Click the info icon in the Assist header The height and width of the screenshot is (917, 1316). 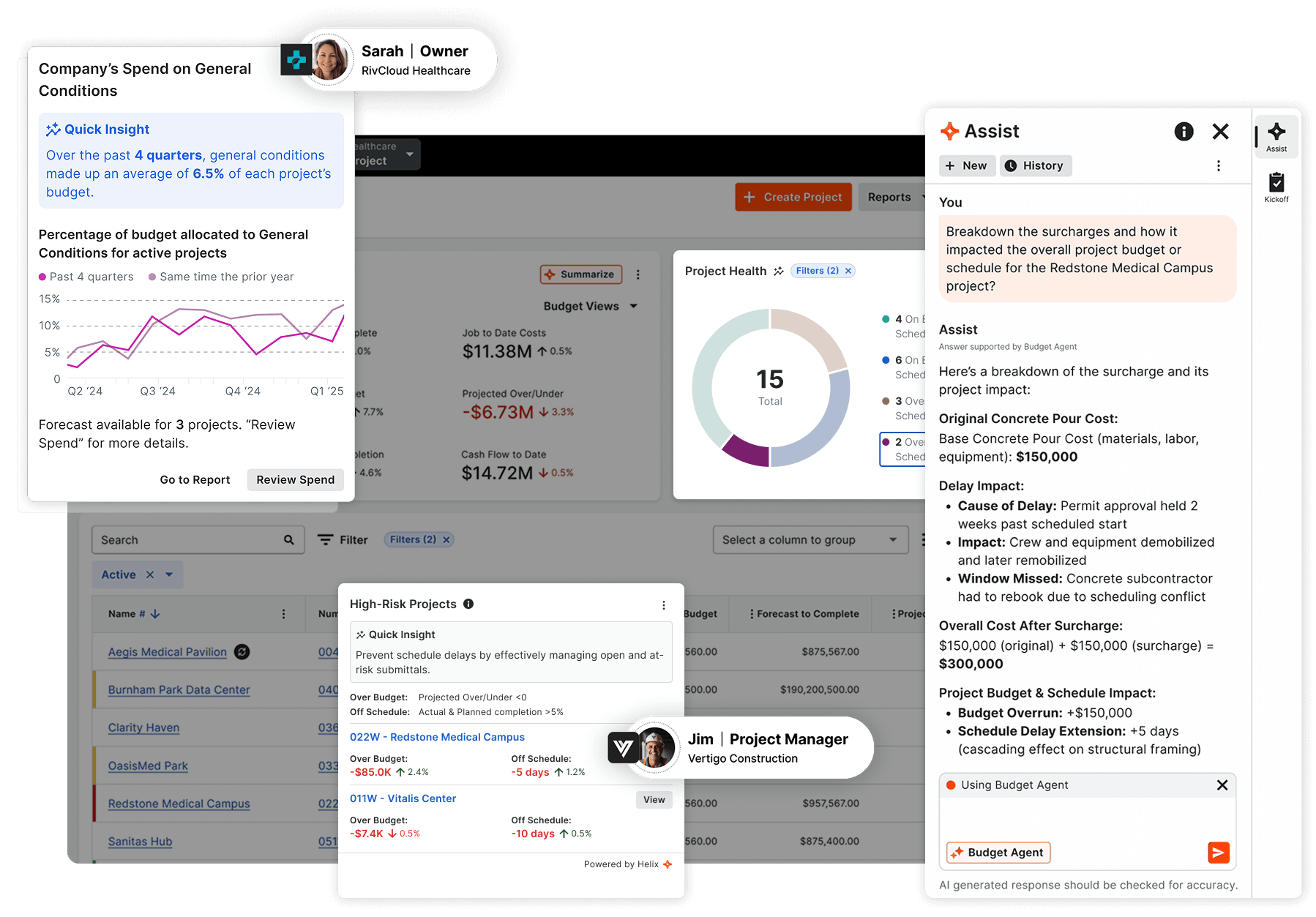point(1184,132)
